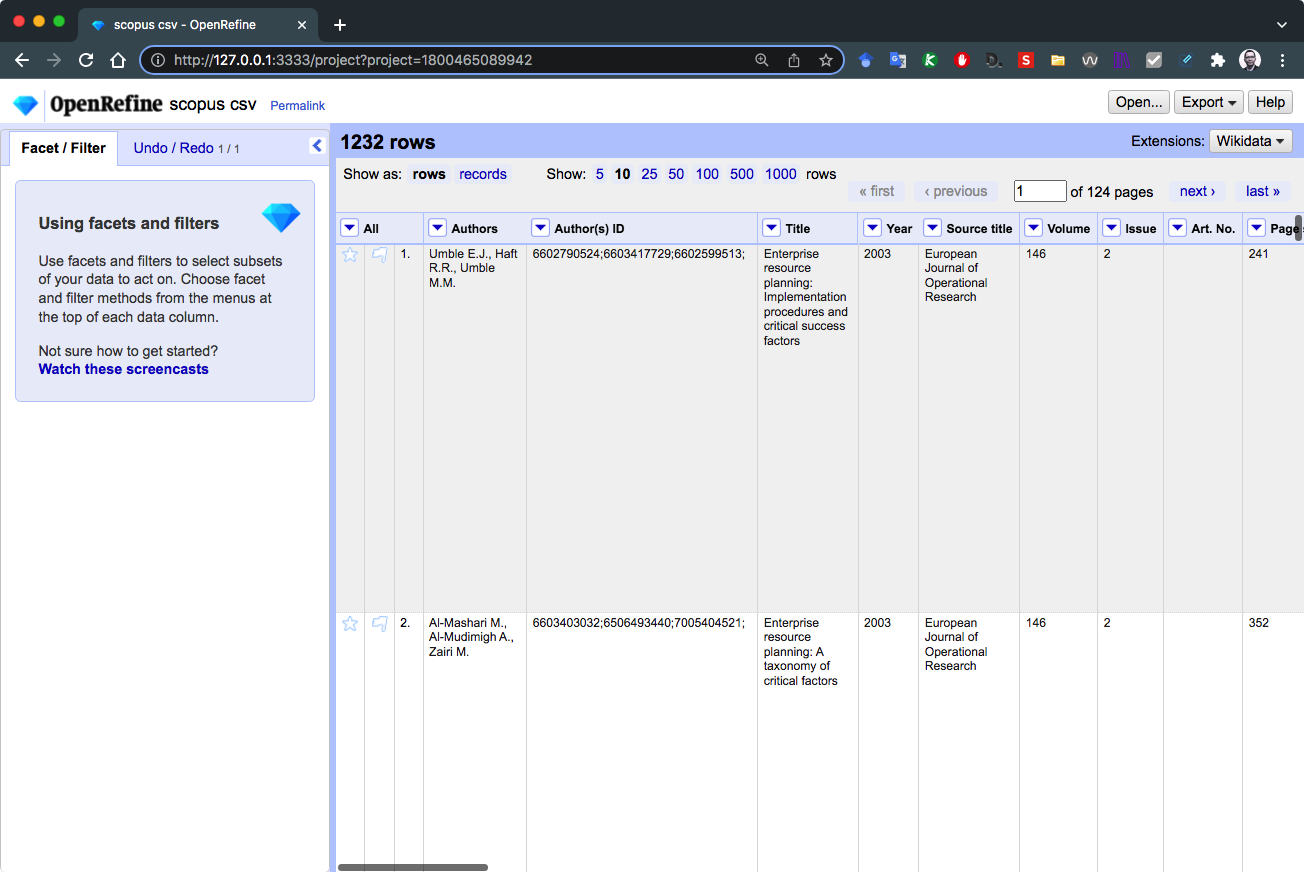Open the Issue column dropdown menu

pyautogui.click(x=1111, y=228)
